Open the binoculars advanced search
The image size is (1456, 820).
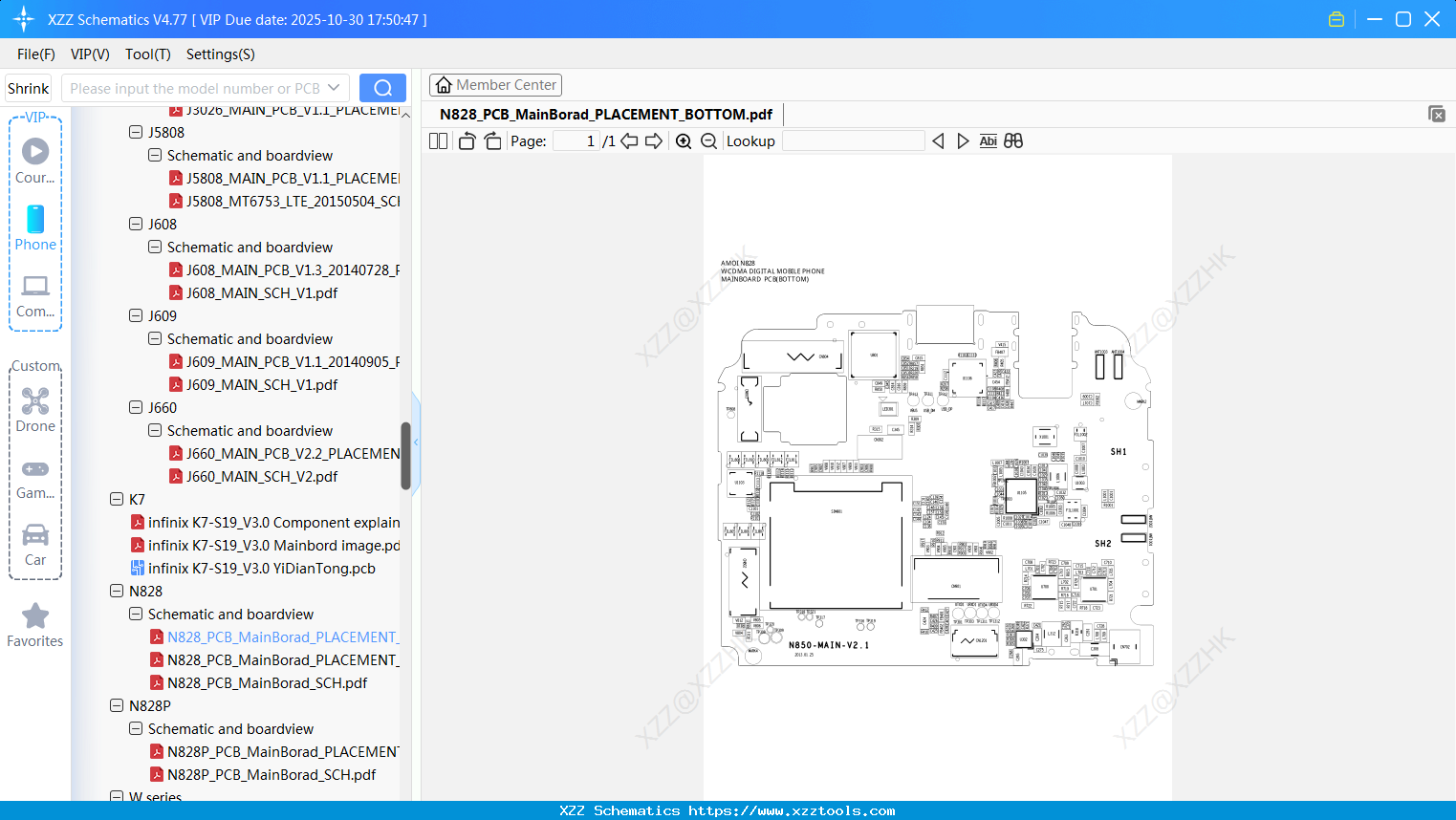pyautogui.click(x=1012, y=140)
